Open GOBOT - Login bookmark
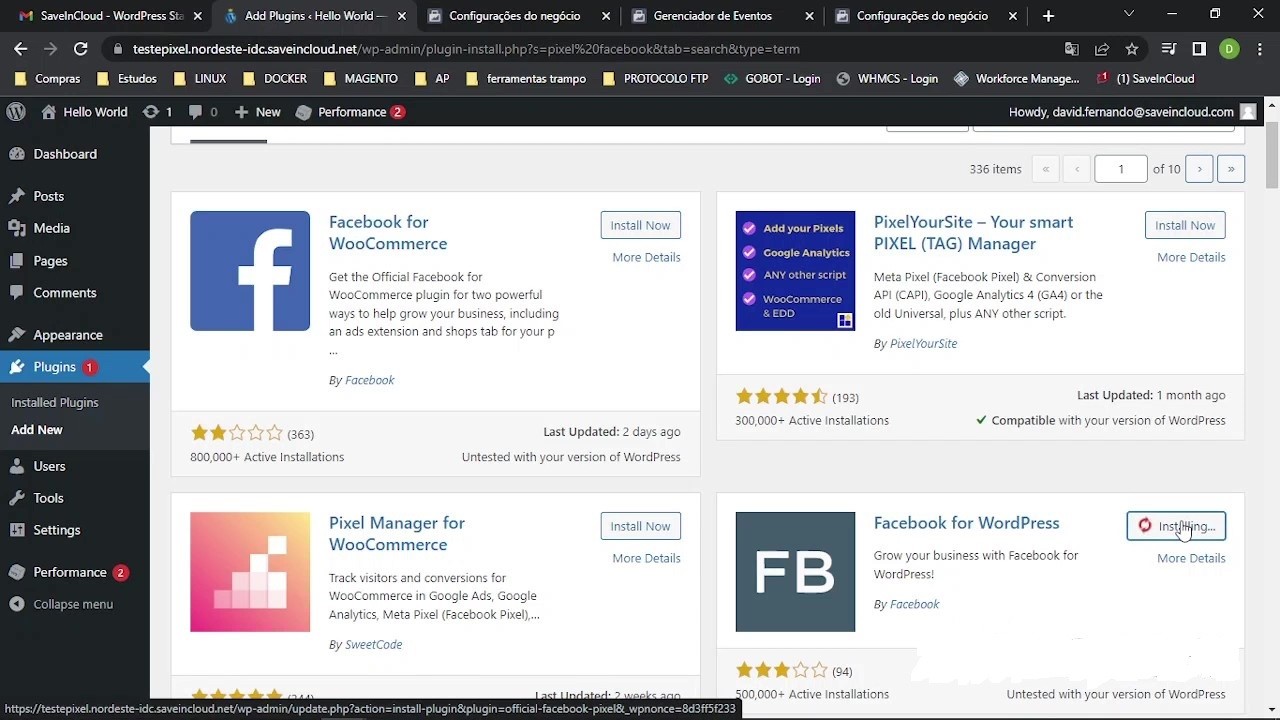The height and width of the screenshot is (720, 1280). click(x=772, y=78)
